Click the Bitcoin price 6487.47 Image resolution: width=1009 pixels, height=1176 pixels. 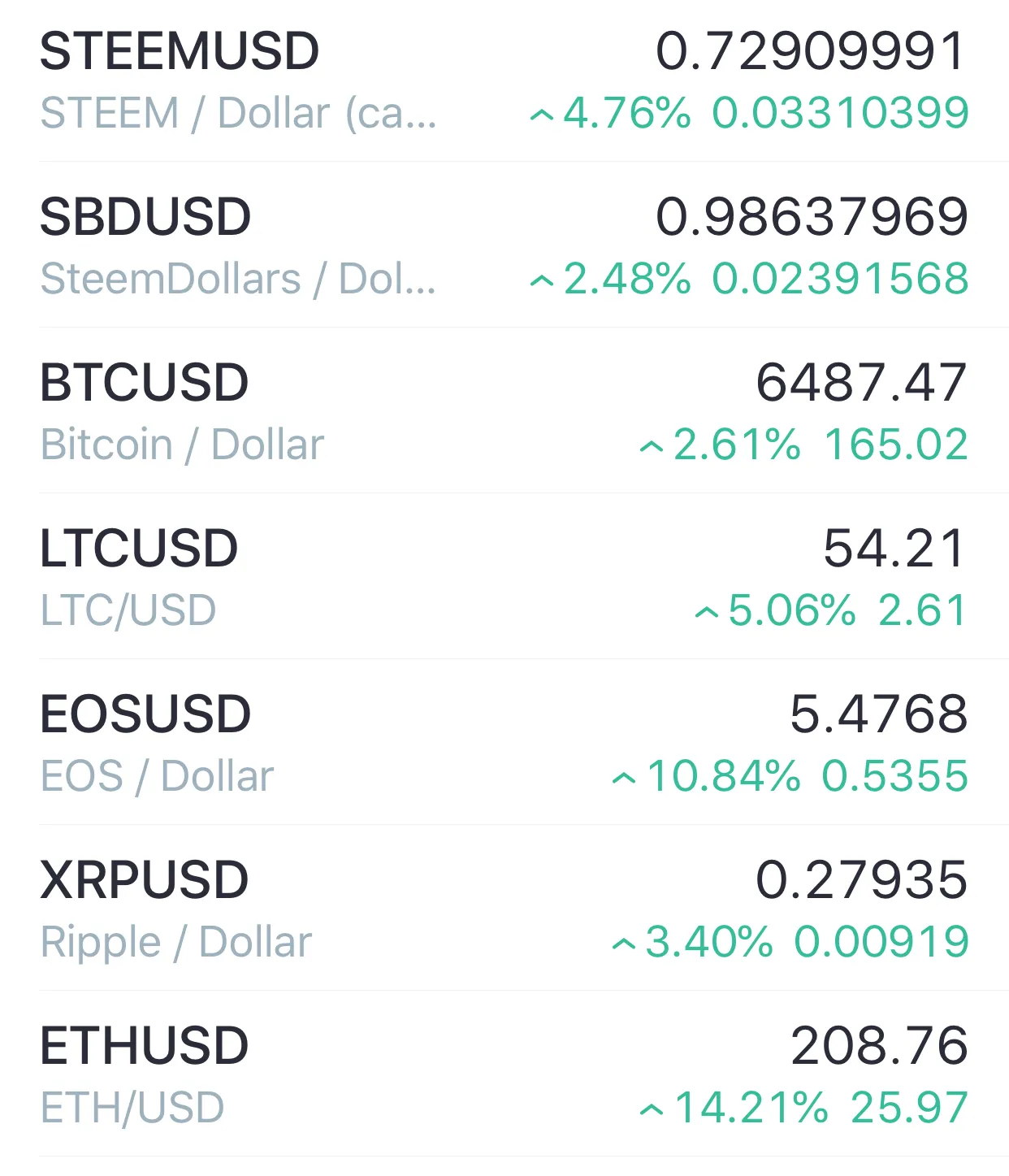[862, 383]
